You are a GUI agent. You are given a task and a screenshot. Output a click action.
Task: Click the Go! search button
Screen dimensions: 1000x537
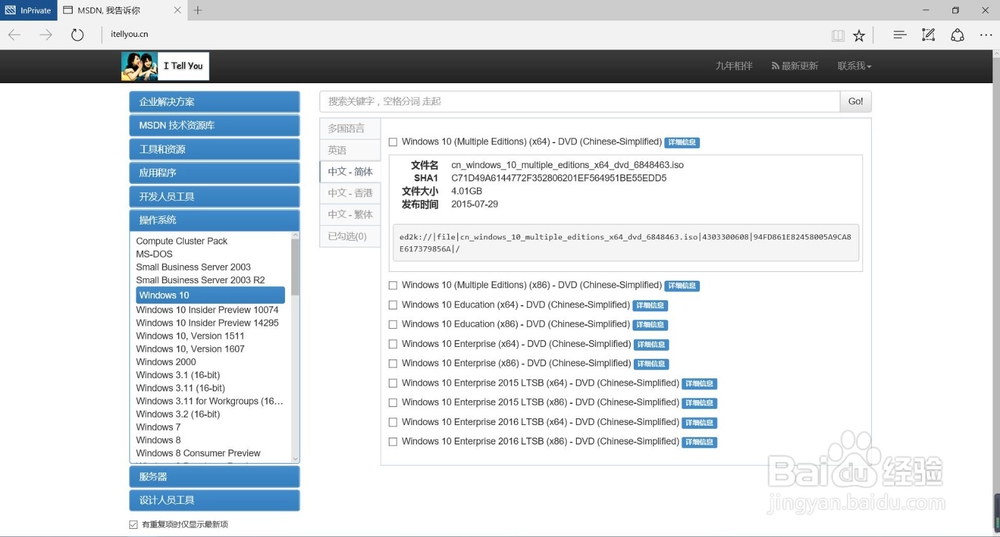pos(855,101)
